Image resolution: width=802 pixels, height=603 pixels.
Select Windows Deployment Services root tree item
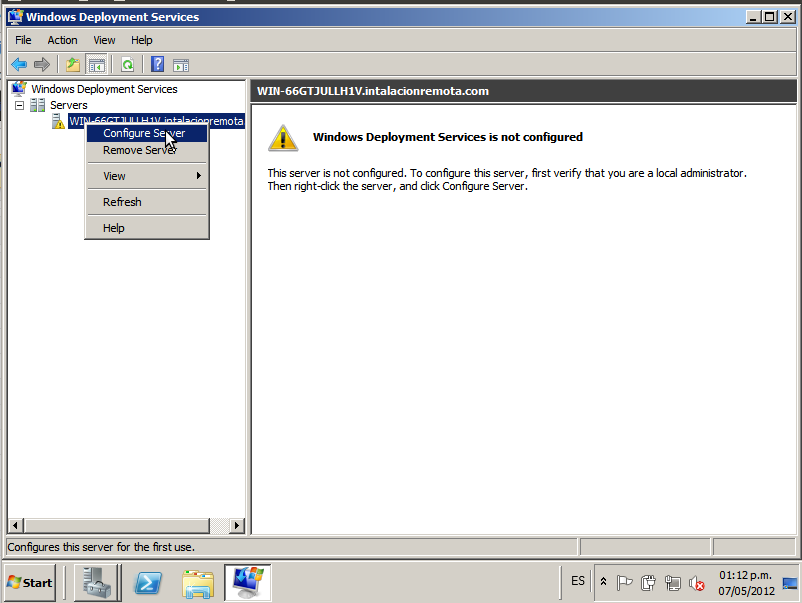click(x=104, y=89)
